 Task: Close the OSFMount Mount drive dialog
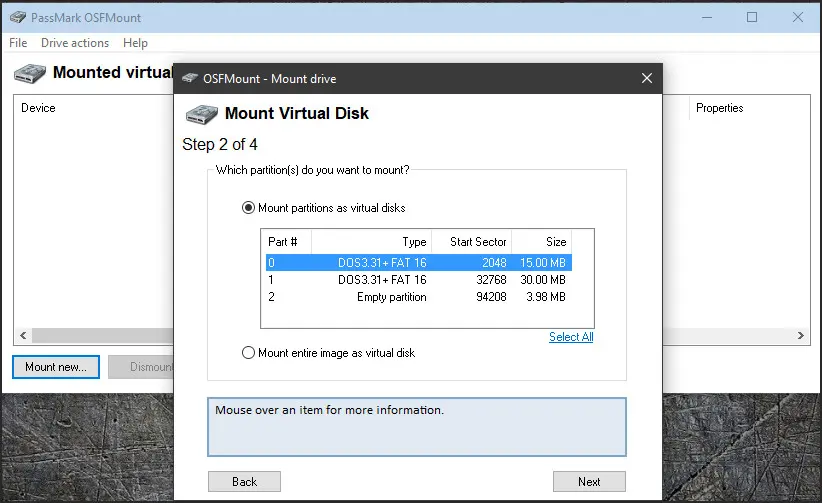[x=647, y=78]
